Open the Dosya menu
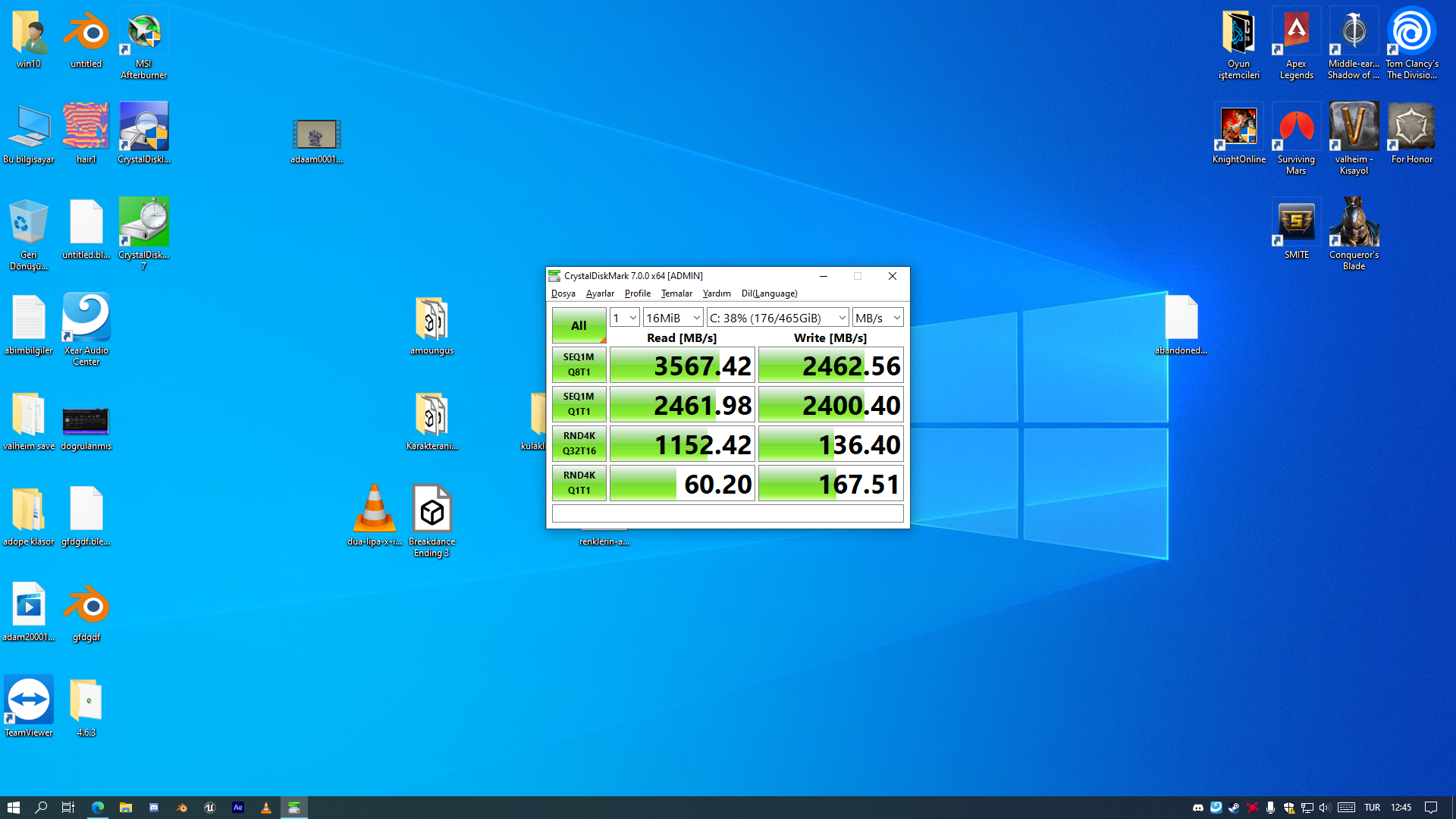Image resolution: width=1456 pixels, height=819 pixels. tap(563, 293)
